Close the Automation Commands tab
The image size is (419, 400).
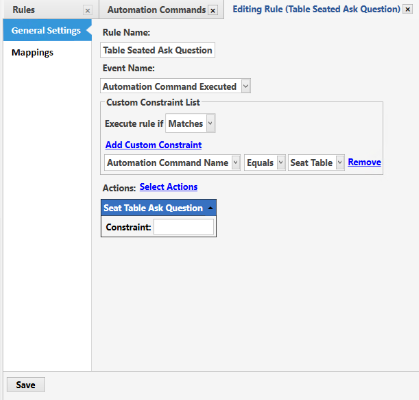pos(213,11)
